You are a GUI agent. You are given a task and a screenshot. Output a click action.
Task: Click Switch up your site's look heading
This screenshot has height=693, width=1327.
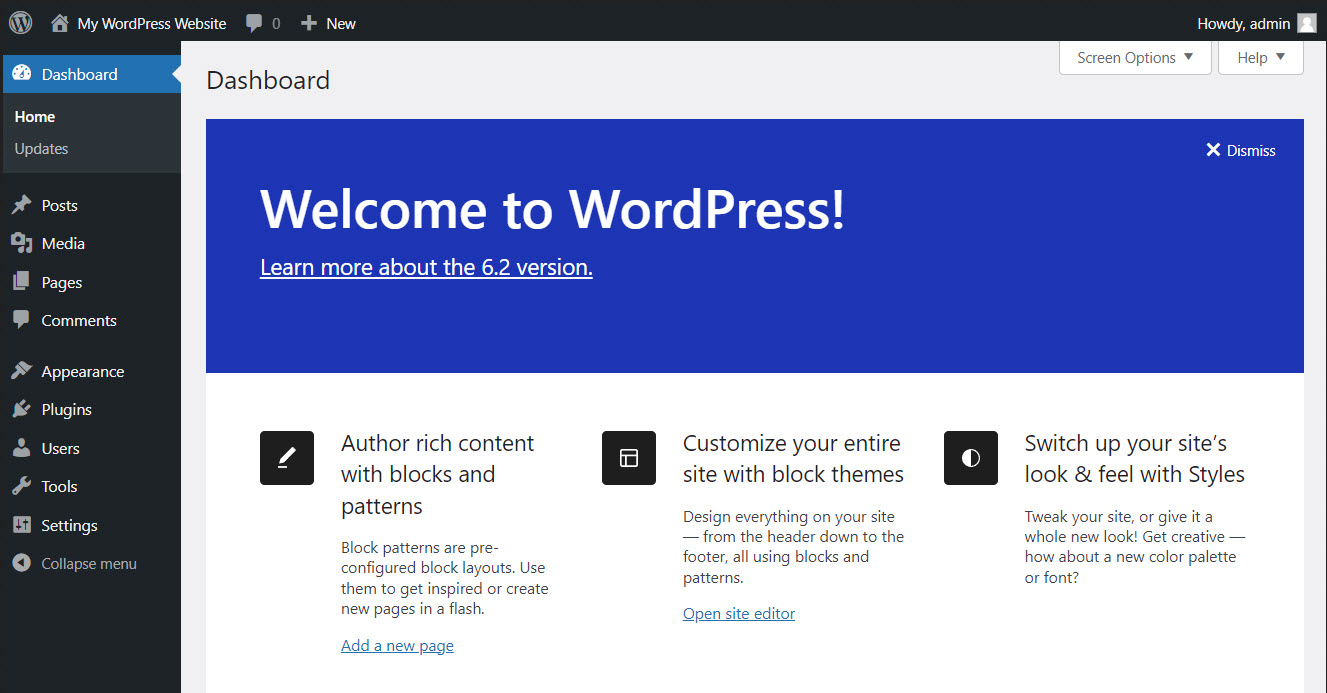tap(1135, 458)
